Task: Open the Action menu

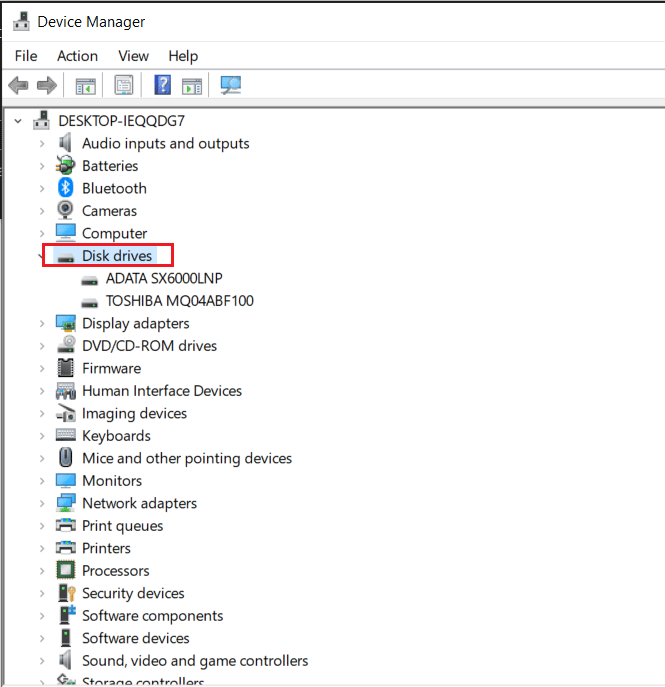Action: point(77,56)
